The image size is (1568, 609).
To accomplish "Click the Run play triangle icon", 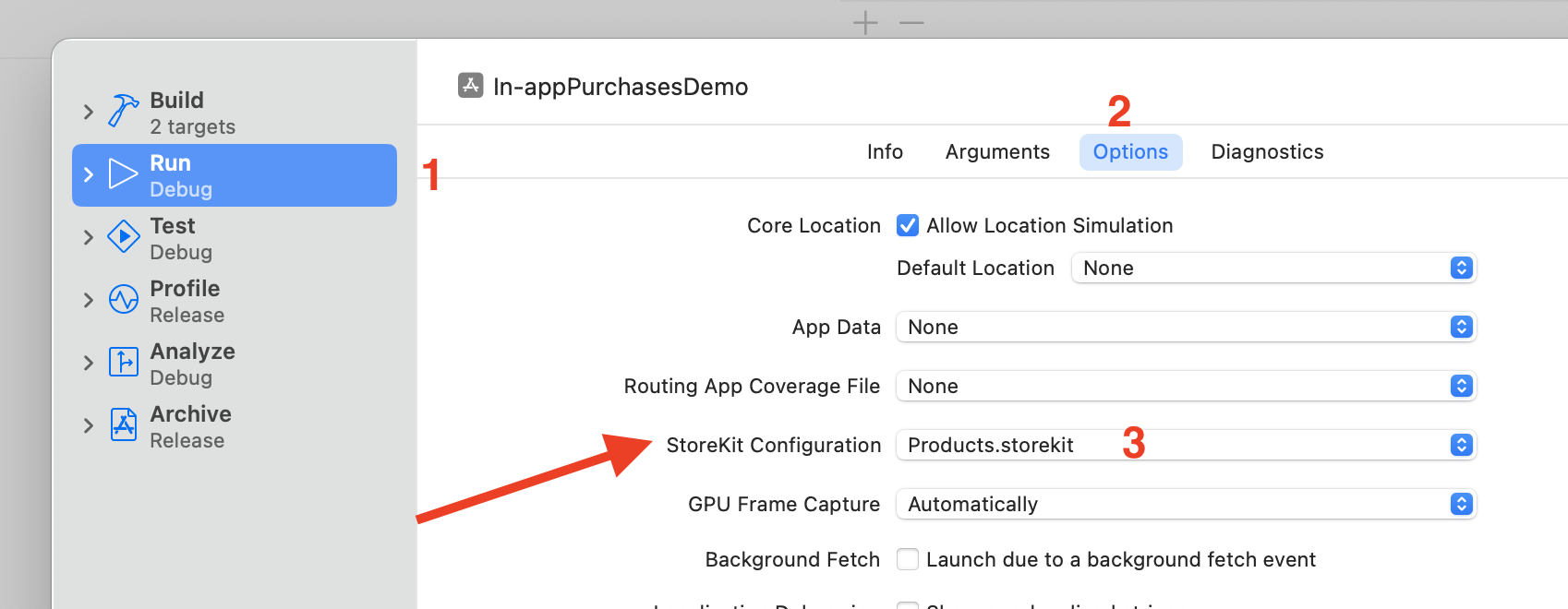I will click(123, 173).
